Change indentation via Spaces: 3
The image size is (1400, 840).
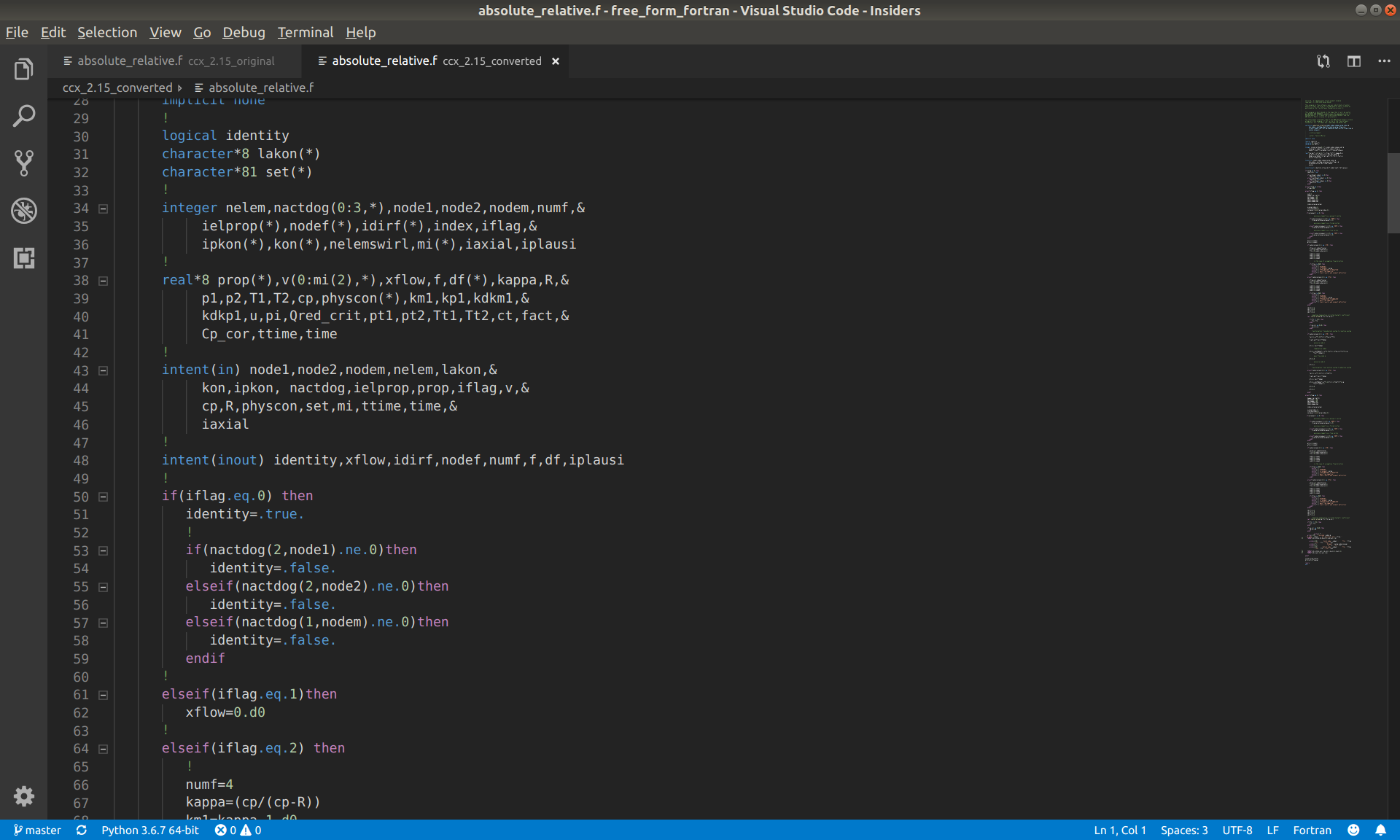click(x=1184, y=830)
